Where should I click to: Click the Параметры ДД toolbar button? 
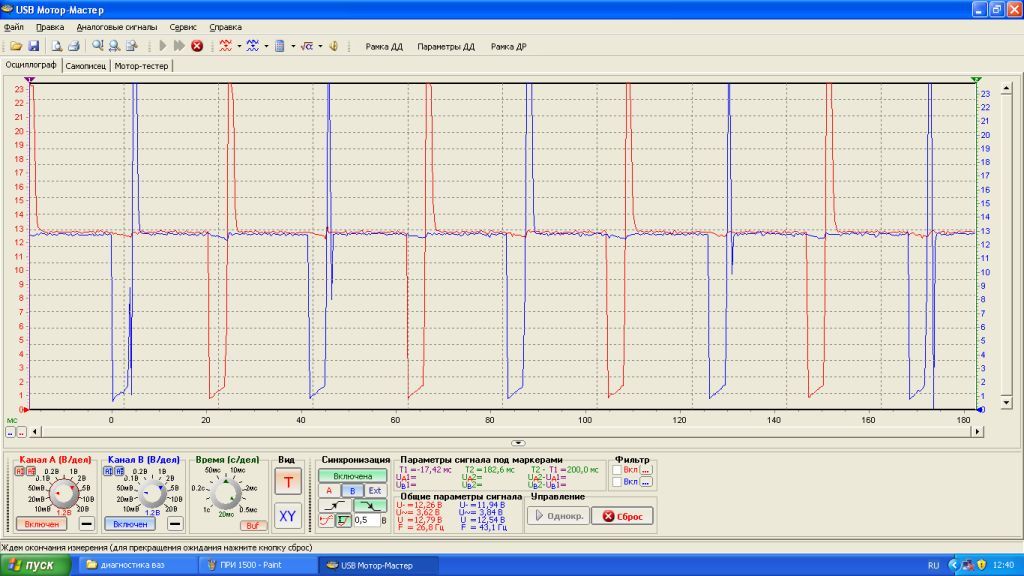pyautogui.click(x=446, y=47)
